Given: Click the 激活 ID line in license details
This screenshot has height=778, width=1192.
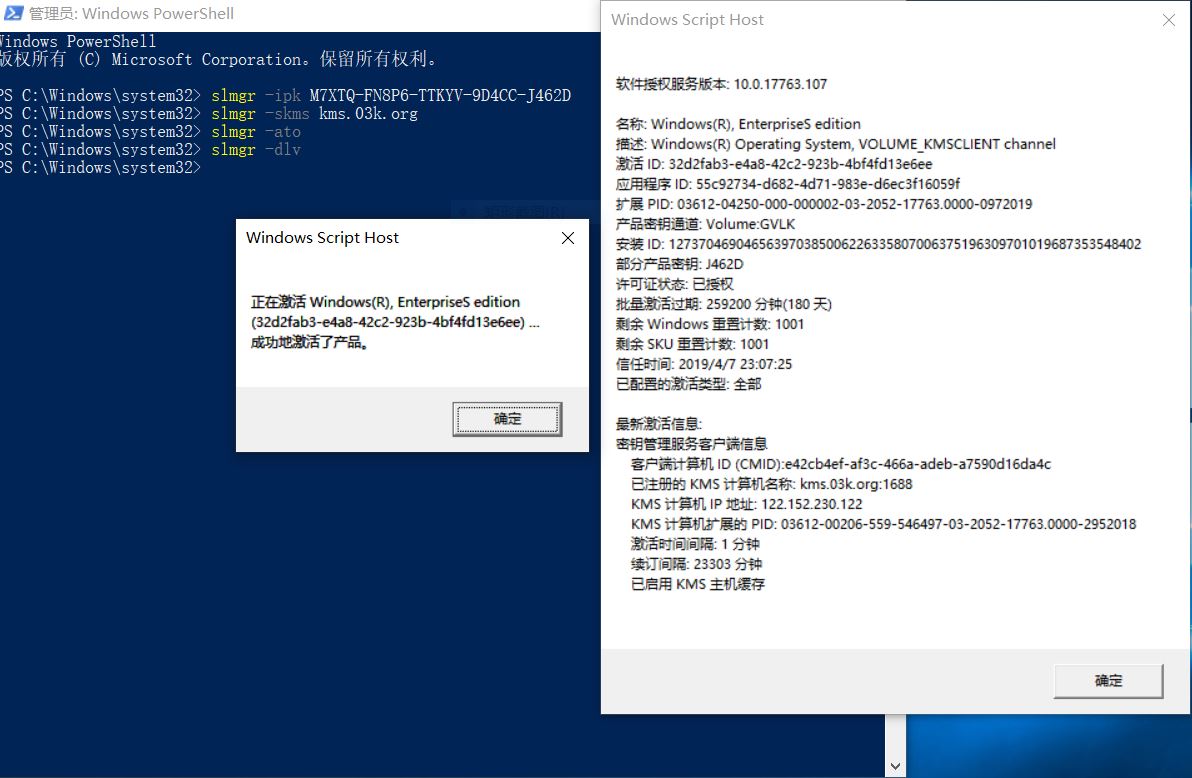Looking at the screenshot, I should (x=774, y=164).
